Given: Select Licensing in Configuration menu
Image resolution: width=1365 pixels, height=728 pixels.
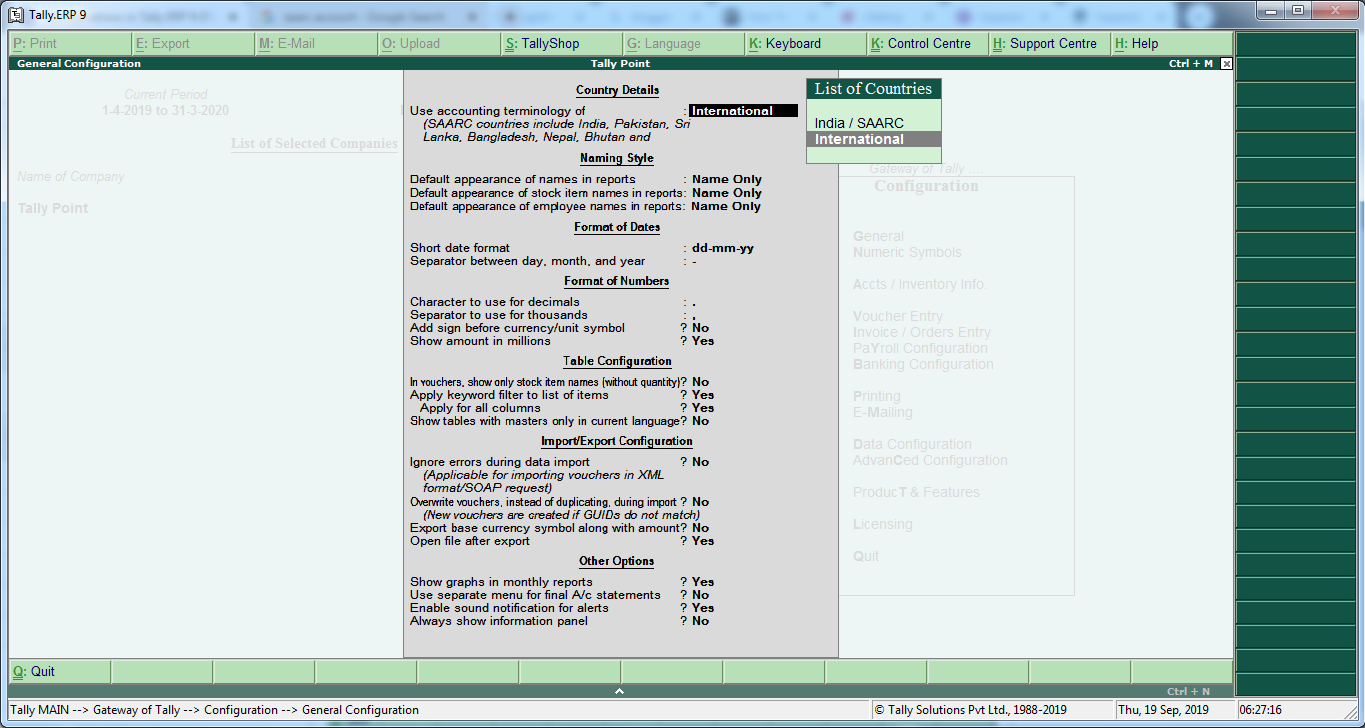Looking at the screenshot, I should [x=883, y=525].
